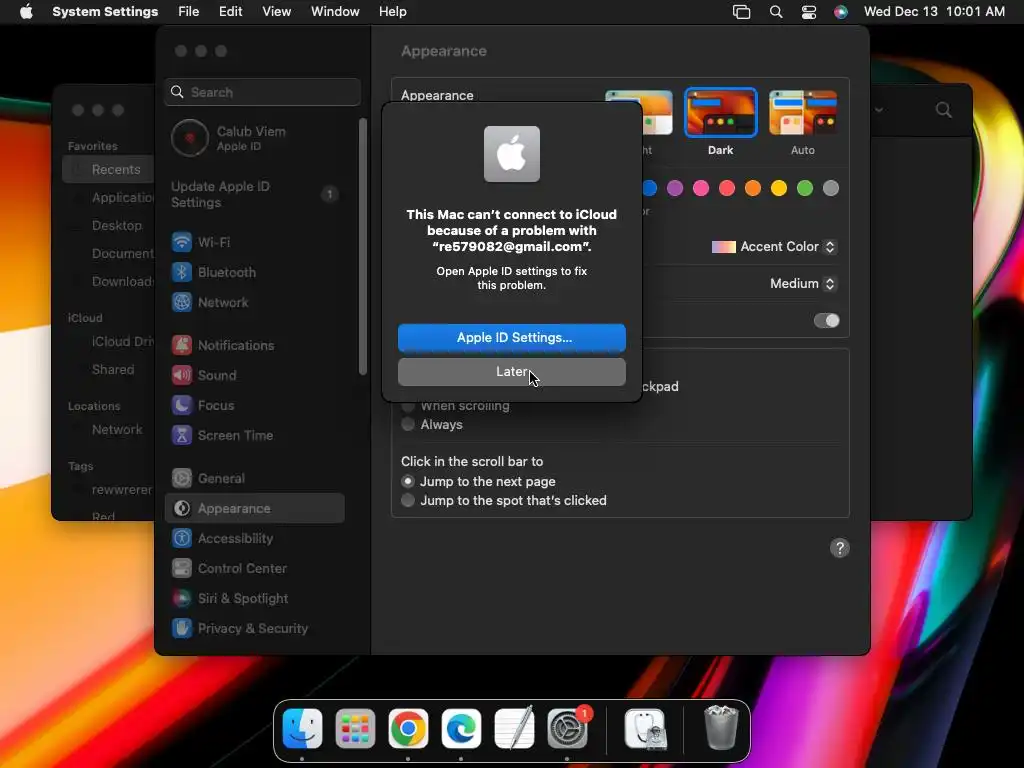Click System Settings icon in the Dock
This screenshot has height=768, width=1024.
click(567, 728)
